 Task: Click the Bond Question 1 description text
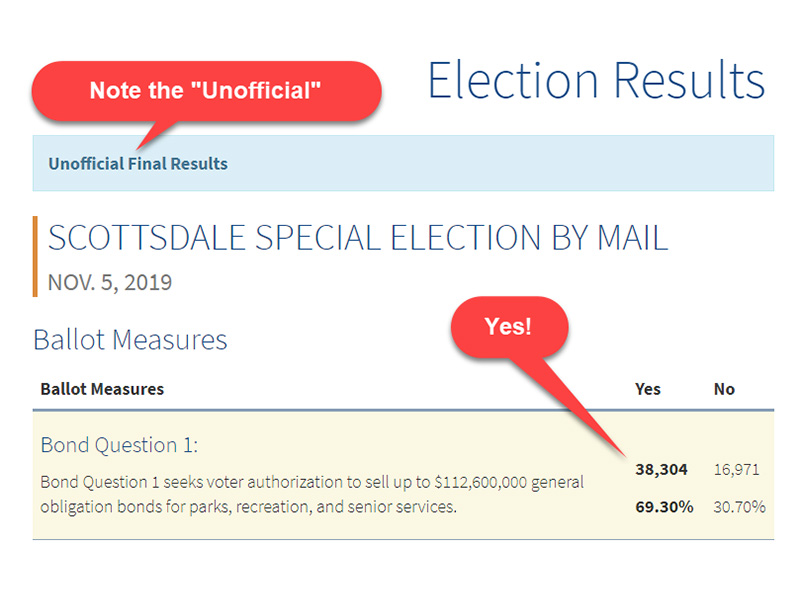(x=312, y=494)
